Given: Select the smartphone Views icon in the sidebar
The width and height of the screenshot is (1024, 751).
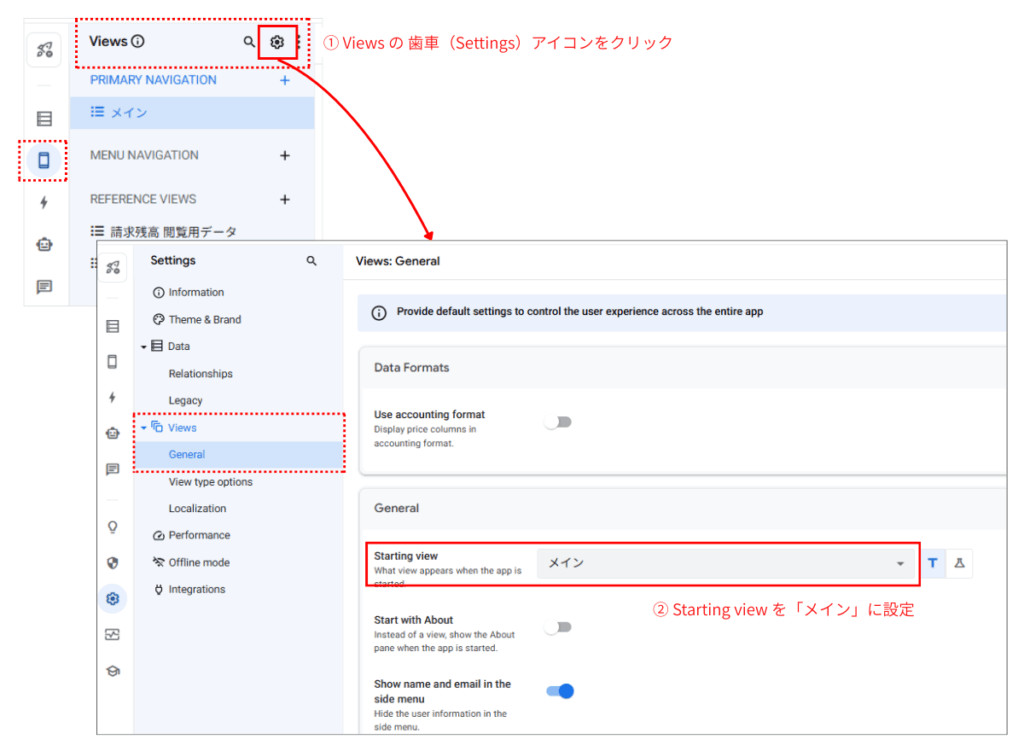Looking at the screenshot, I should point(44,160).
